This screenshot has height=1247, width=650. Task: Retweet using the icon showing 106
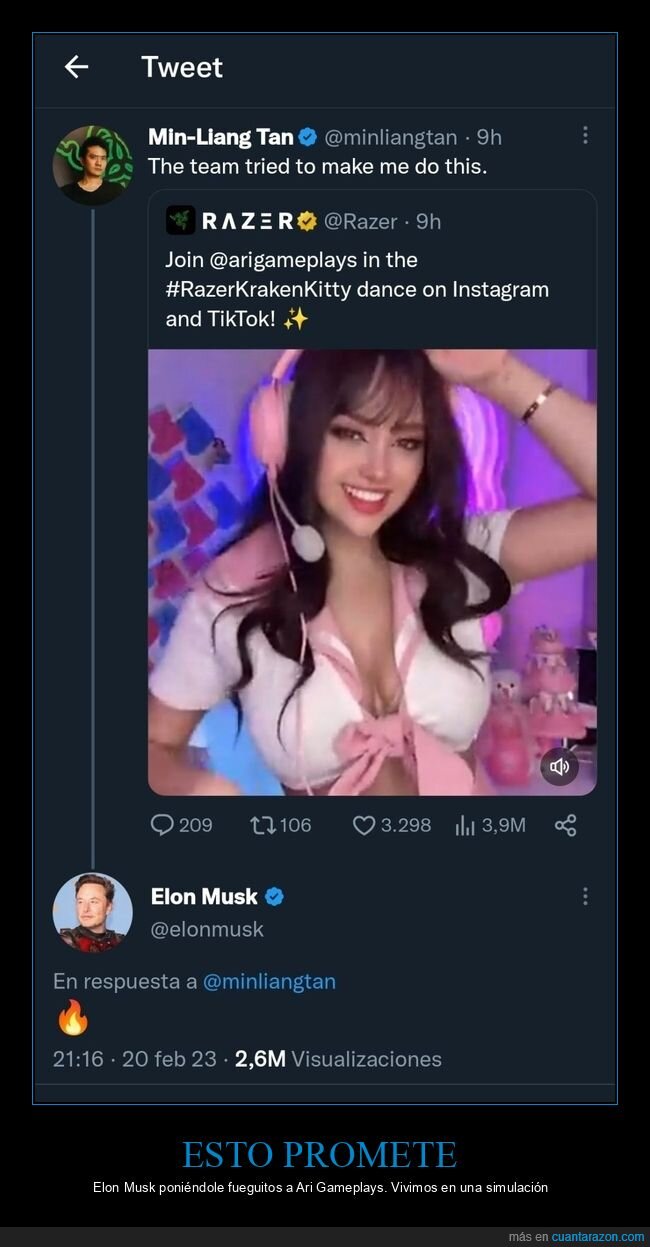point(263,825)
